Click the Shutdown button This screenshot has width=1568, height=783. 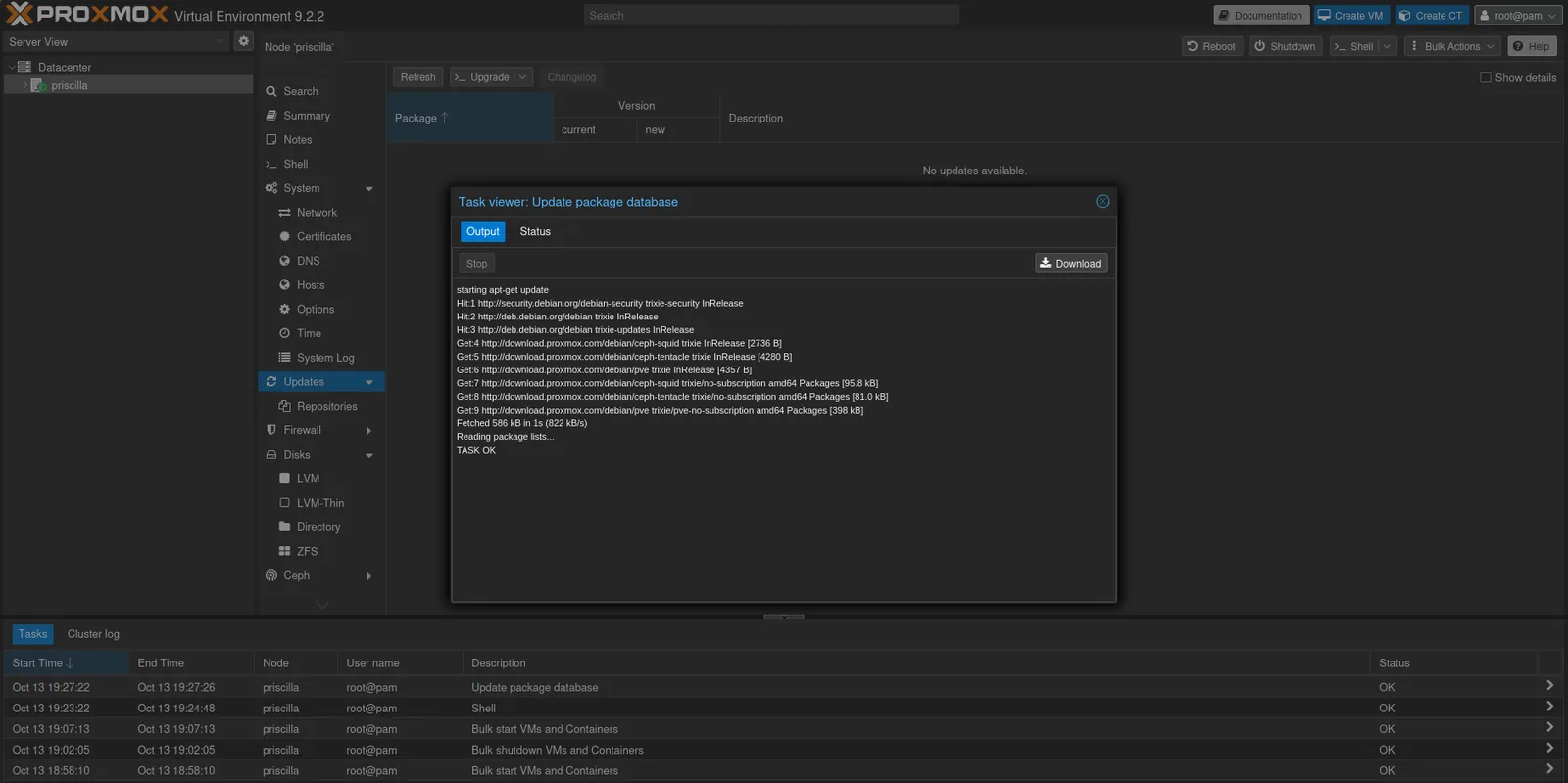(1285, 46)
